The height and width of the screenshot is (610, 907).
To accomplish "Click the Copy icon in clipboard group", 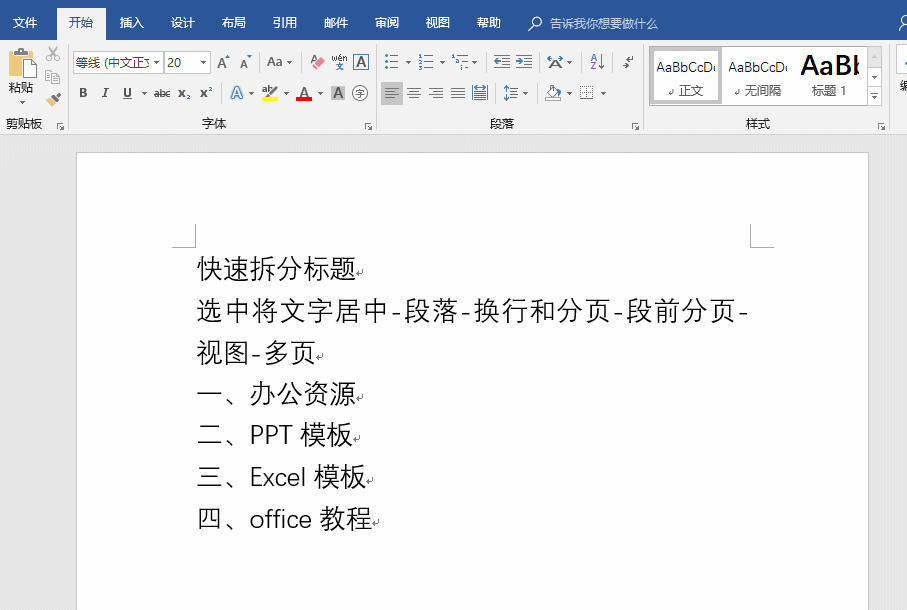I will [53, 77].
